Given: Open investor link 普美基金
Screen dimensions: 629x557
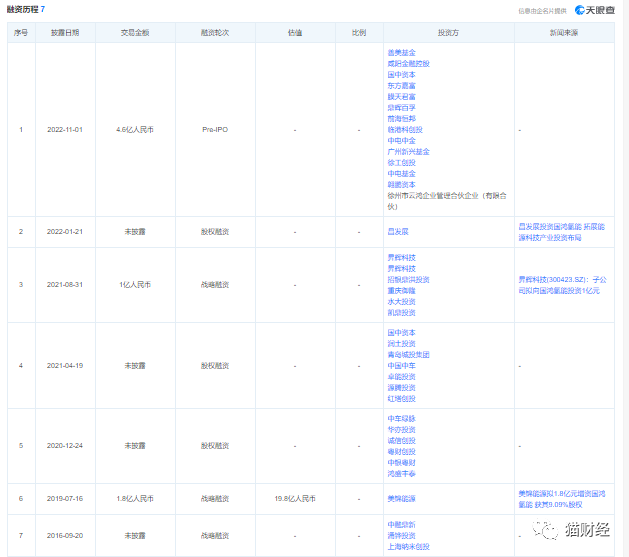Looking at the screenshot, I should point(401,53).
